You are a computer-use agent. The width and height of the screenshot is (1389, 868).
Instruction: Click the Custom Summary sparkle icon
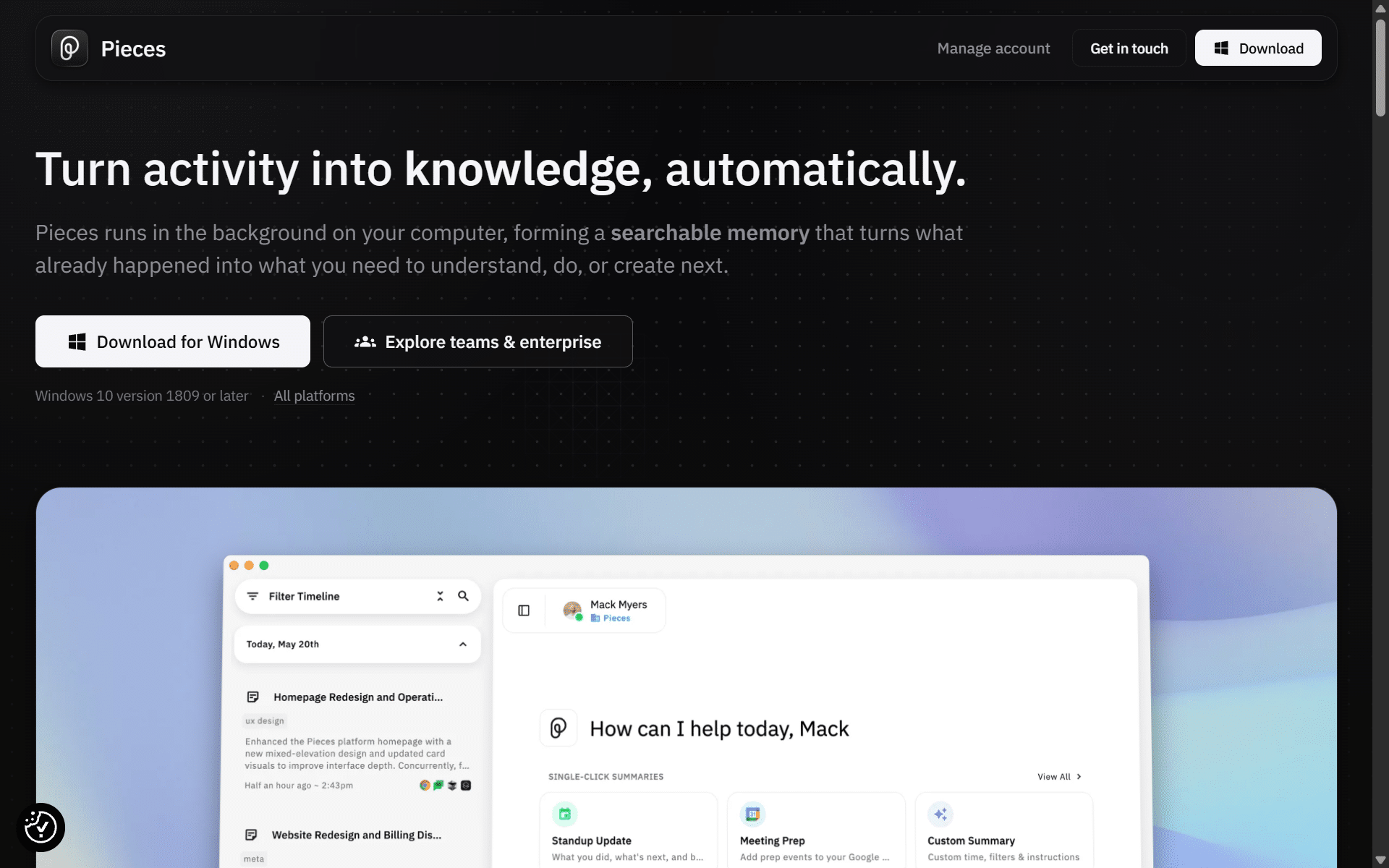tap(940, 814)
